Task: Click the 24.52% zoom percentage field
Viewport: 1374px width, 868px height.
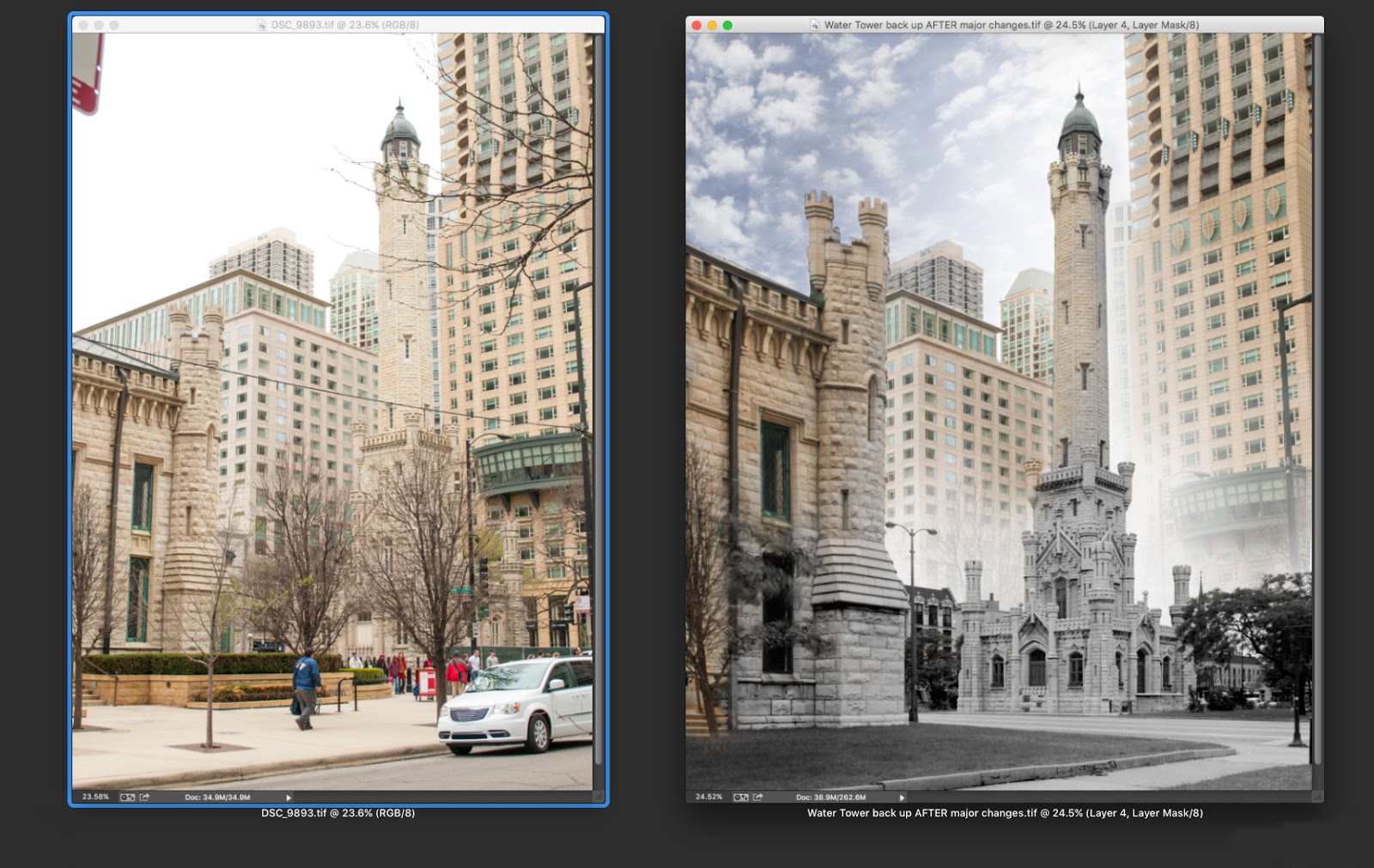Action: [x=708, y=797]
